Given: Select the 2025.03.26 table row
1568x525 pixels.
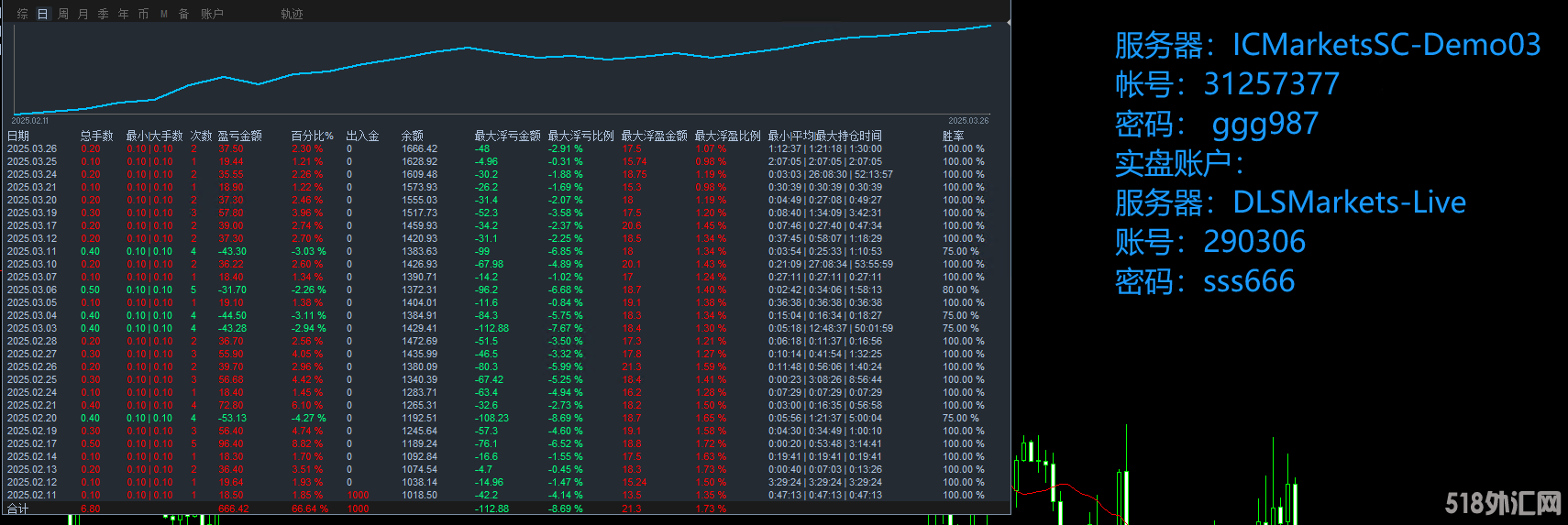Looking at the screenshot, I should (495, 148).
